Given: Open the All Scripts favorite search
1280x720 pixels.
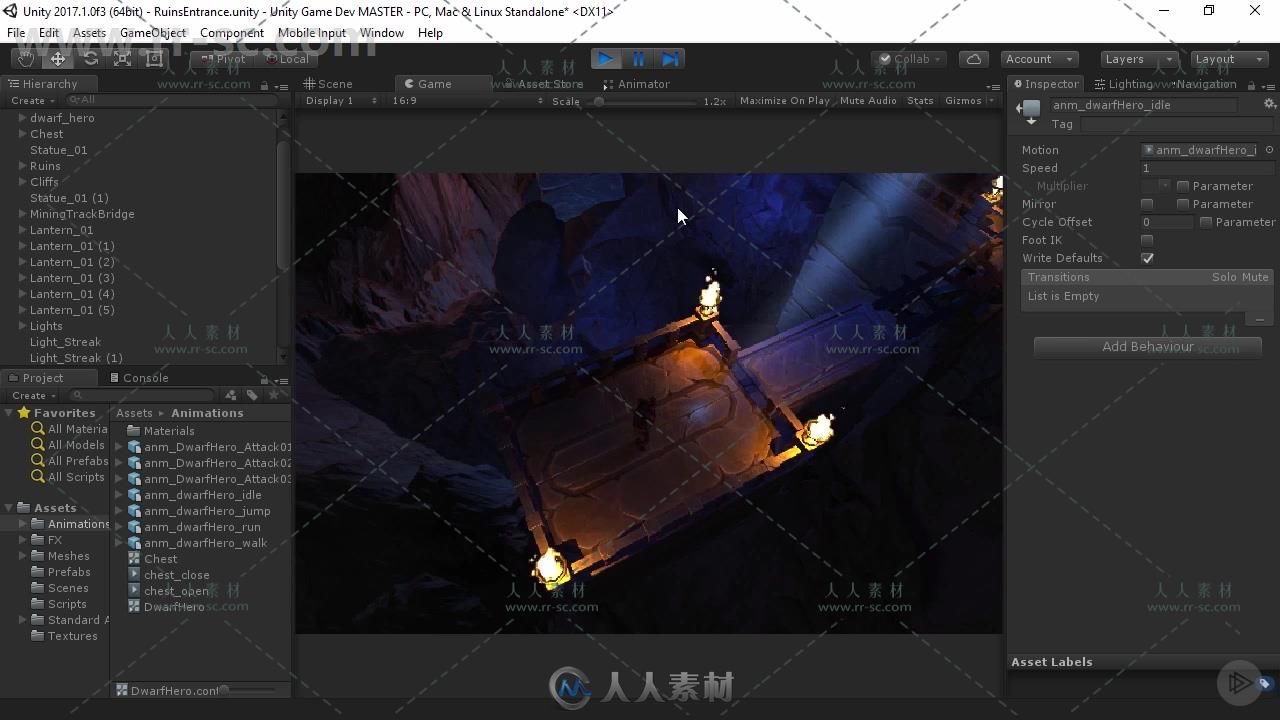Looking at the screenshot, I should (76, 477).
